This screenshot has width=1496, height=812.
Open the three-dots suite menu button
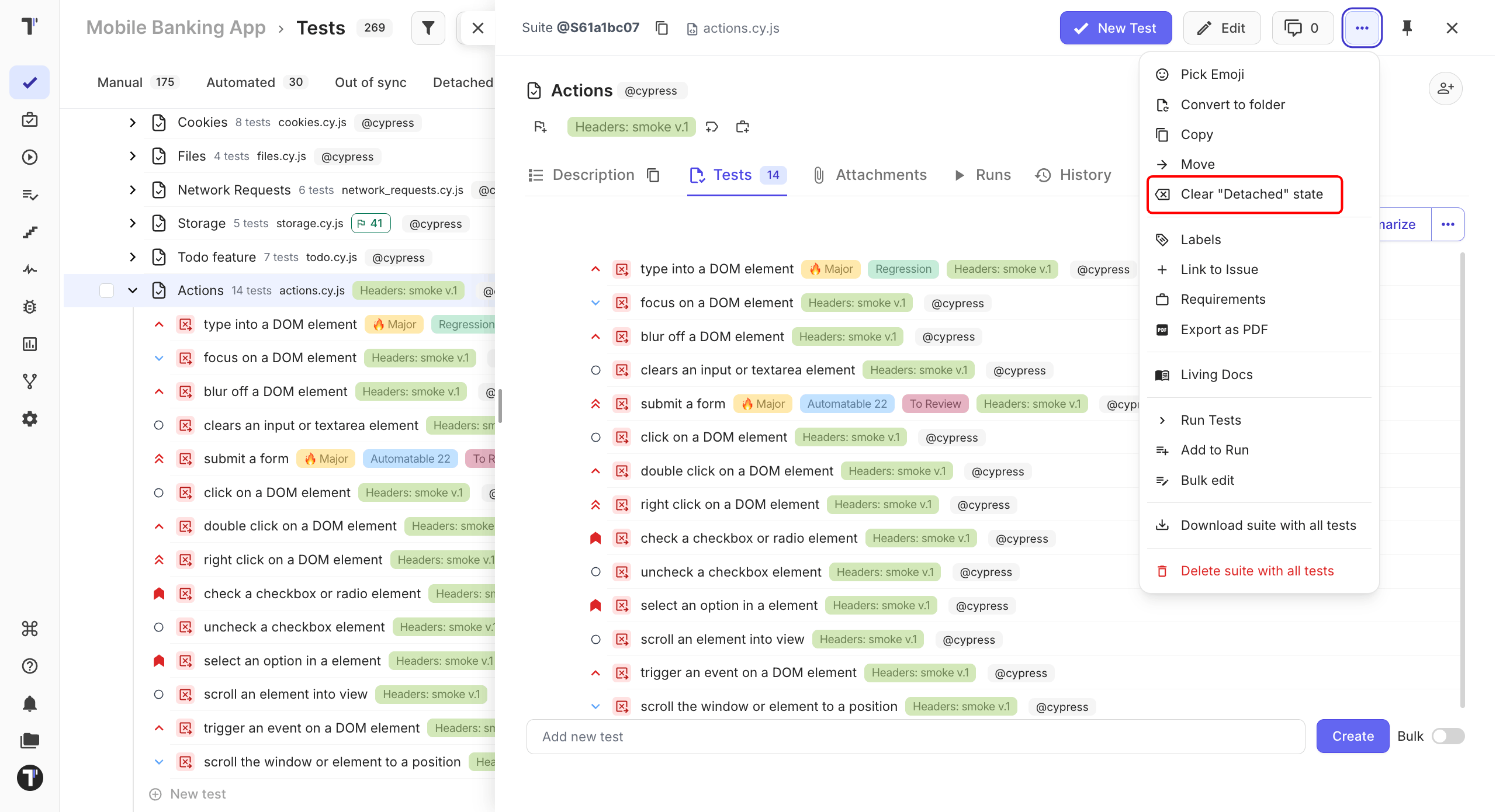(1362, 28)
